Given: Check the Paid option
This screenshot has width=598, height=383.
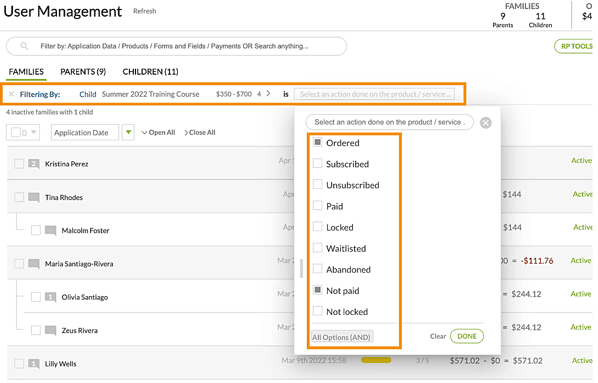Looking at the screenshot, I should click(x=317, y=206).
